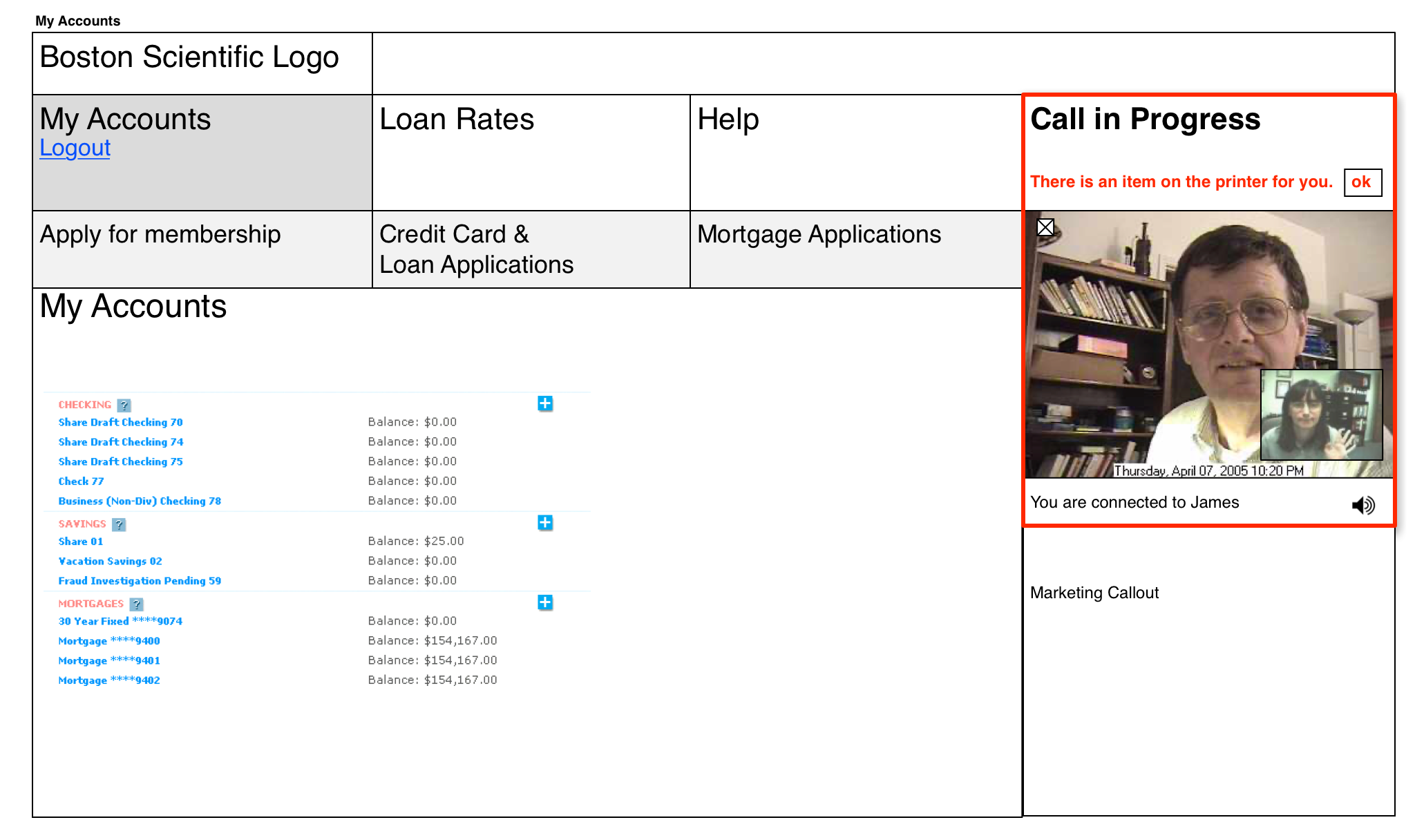Dismiss the printer notification with ok
Image resolution: width=1415 pixels, height=840 pixels.
coord(1361,182)
